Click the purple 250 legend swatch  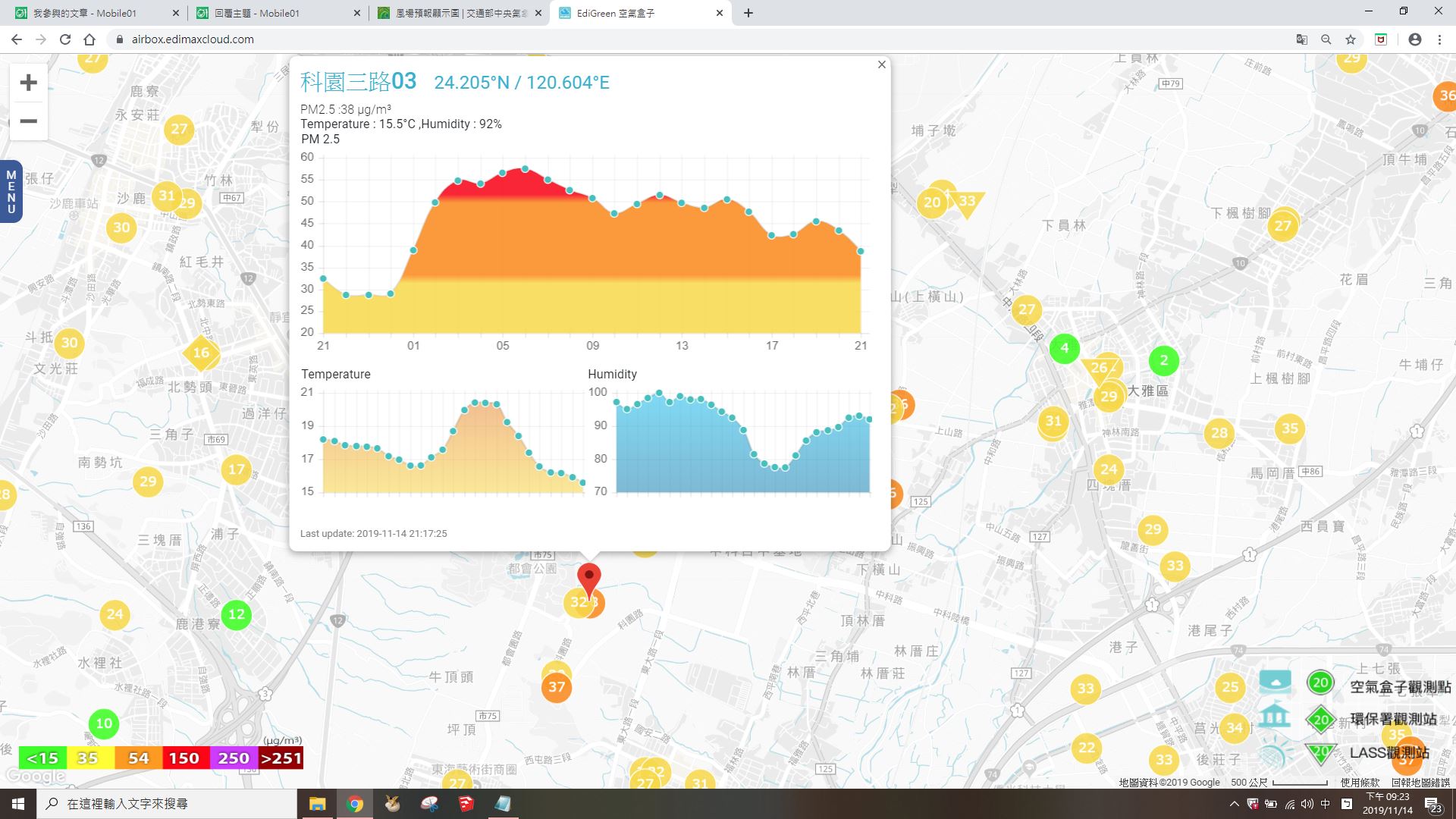[x=234, y=758]
